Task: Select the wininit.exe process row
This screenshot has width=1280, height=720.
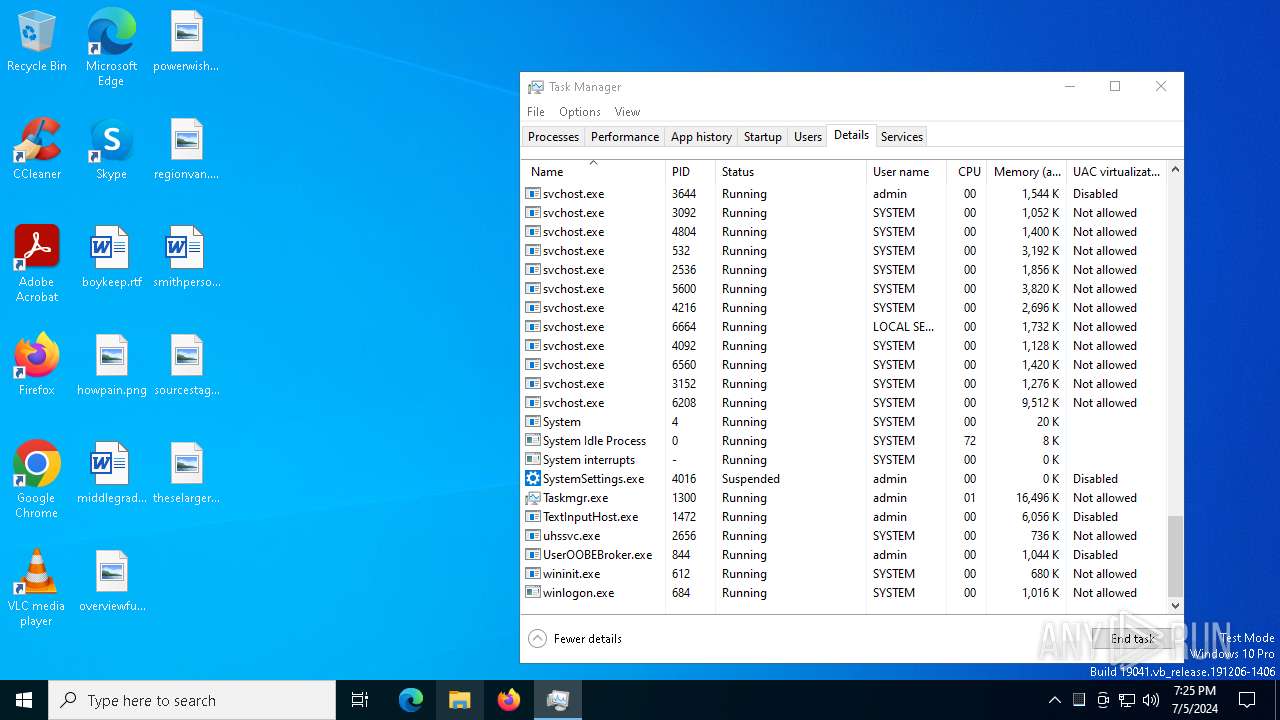Action: [844, 574]
